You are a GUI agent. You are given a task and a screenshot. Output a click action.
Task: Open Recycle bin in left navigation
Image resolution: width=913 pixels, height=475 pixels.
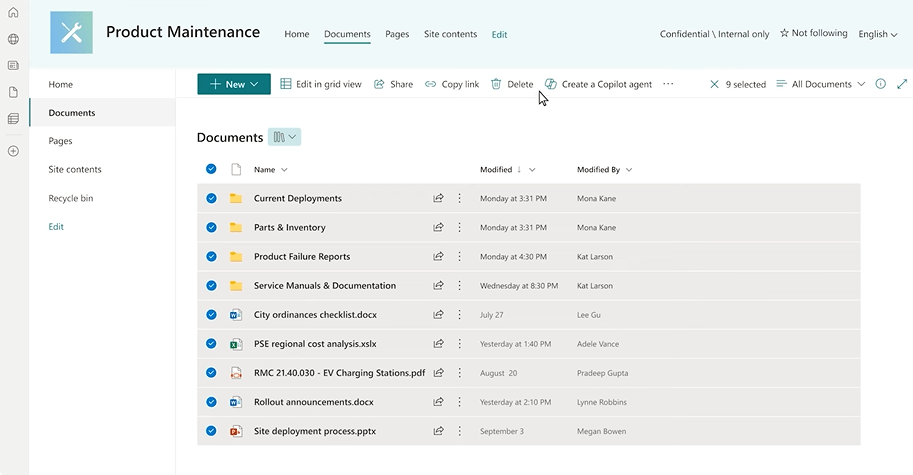pos(71,198)
